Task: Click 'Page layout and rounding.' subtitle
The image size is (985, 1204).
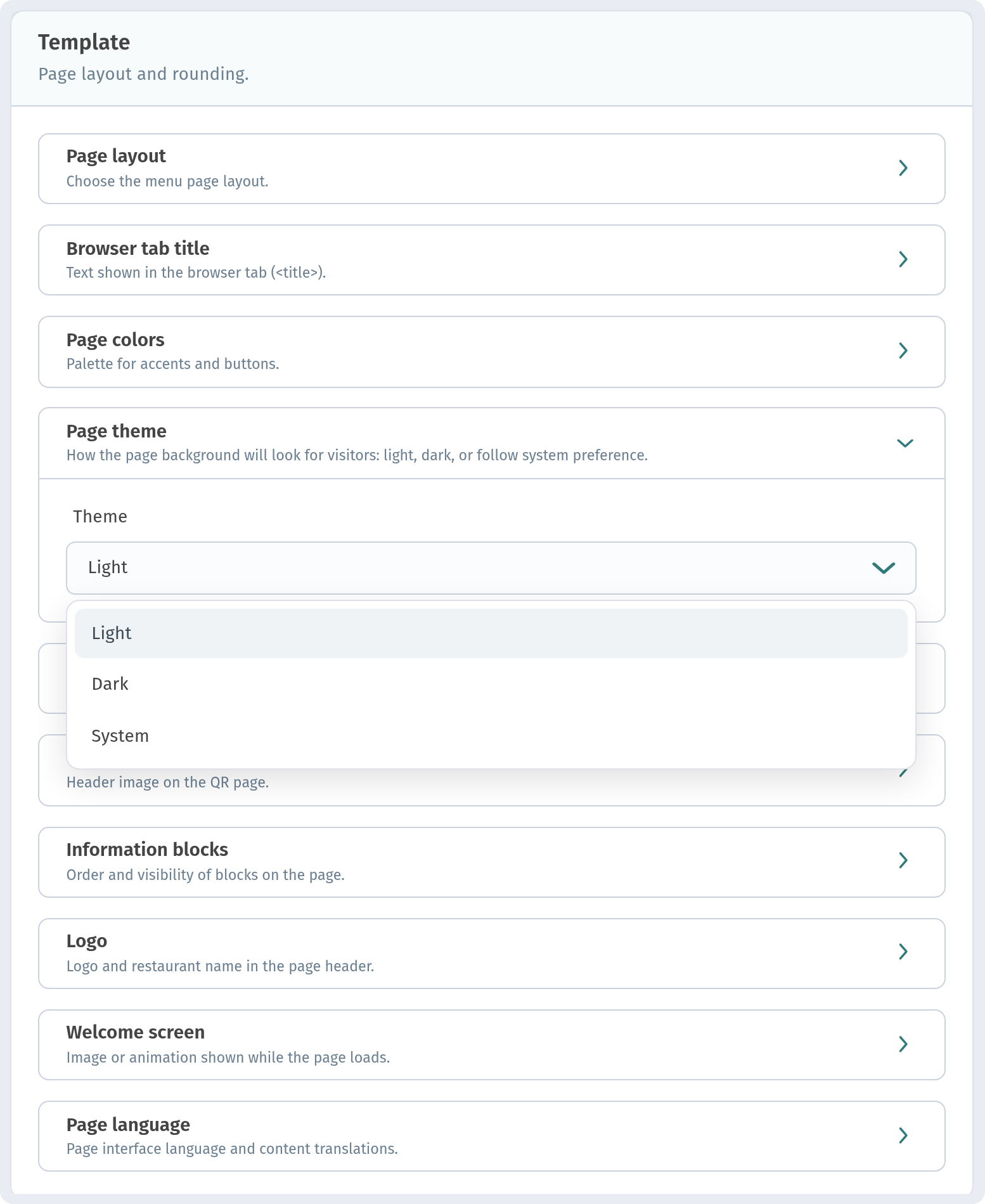Action: coord(143,74)
